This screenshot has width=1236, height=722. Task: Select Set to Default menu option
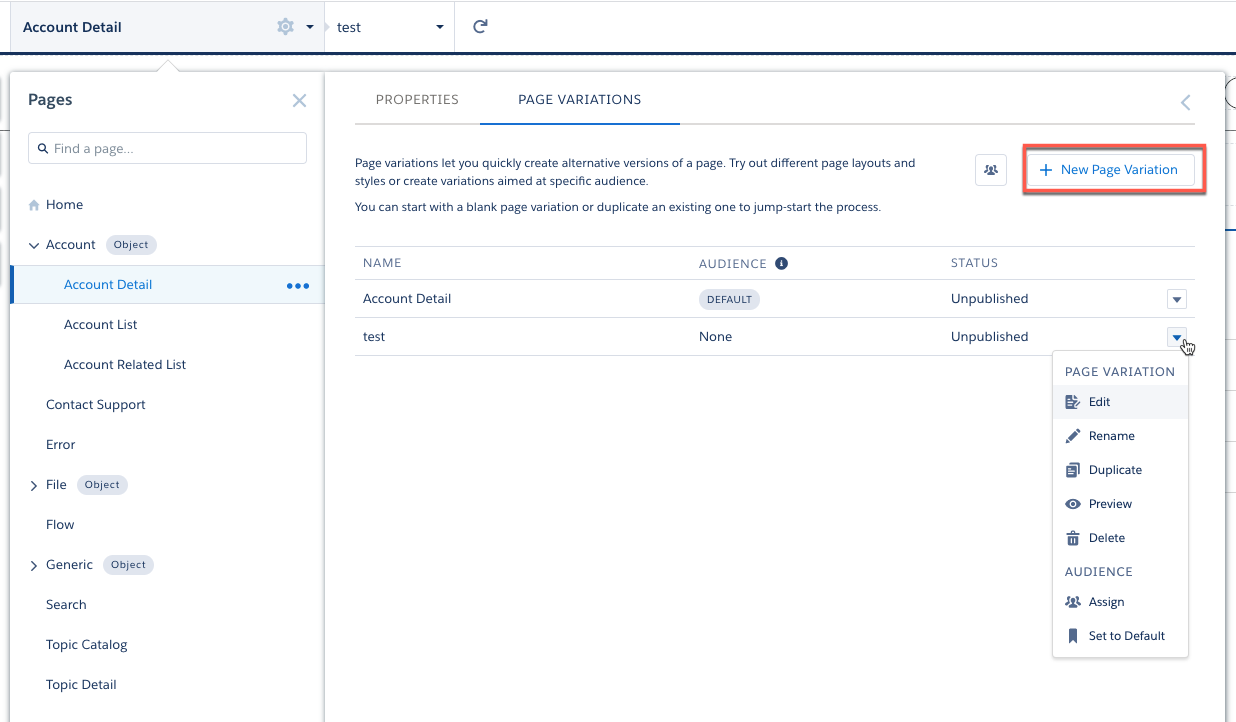click(1126, 636)
